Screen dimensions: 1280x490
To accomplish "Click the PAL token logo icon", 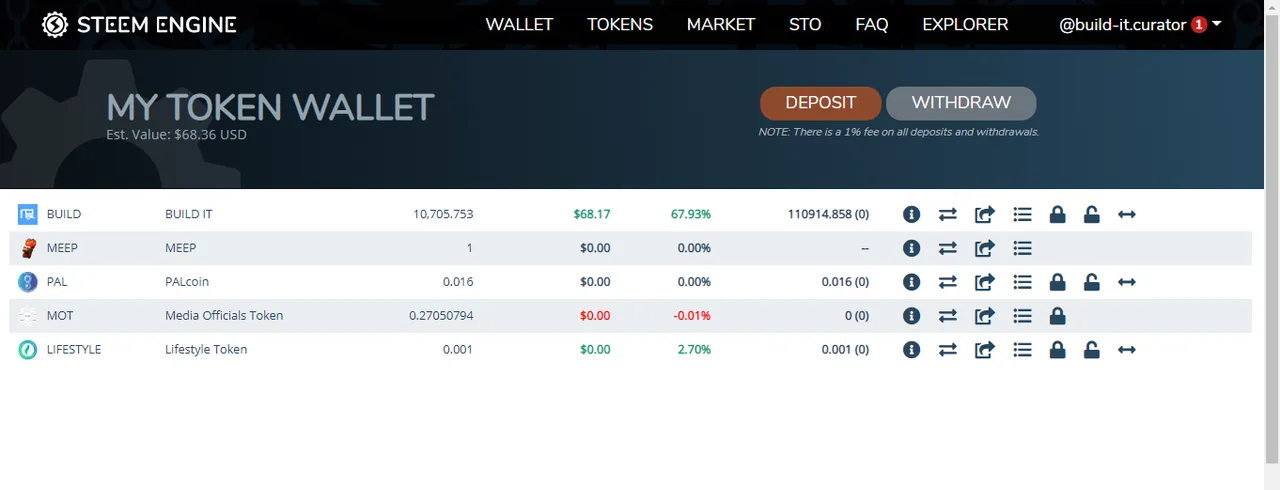I will pos(28,282).
